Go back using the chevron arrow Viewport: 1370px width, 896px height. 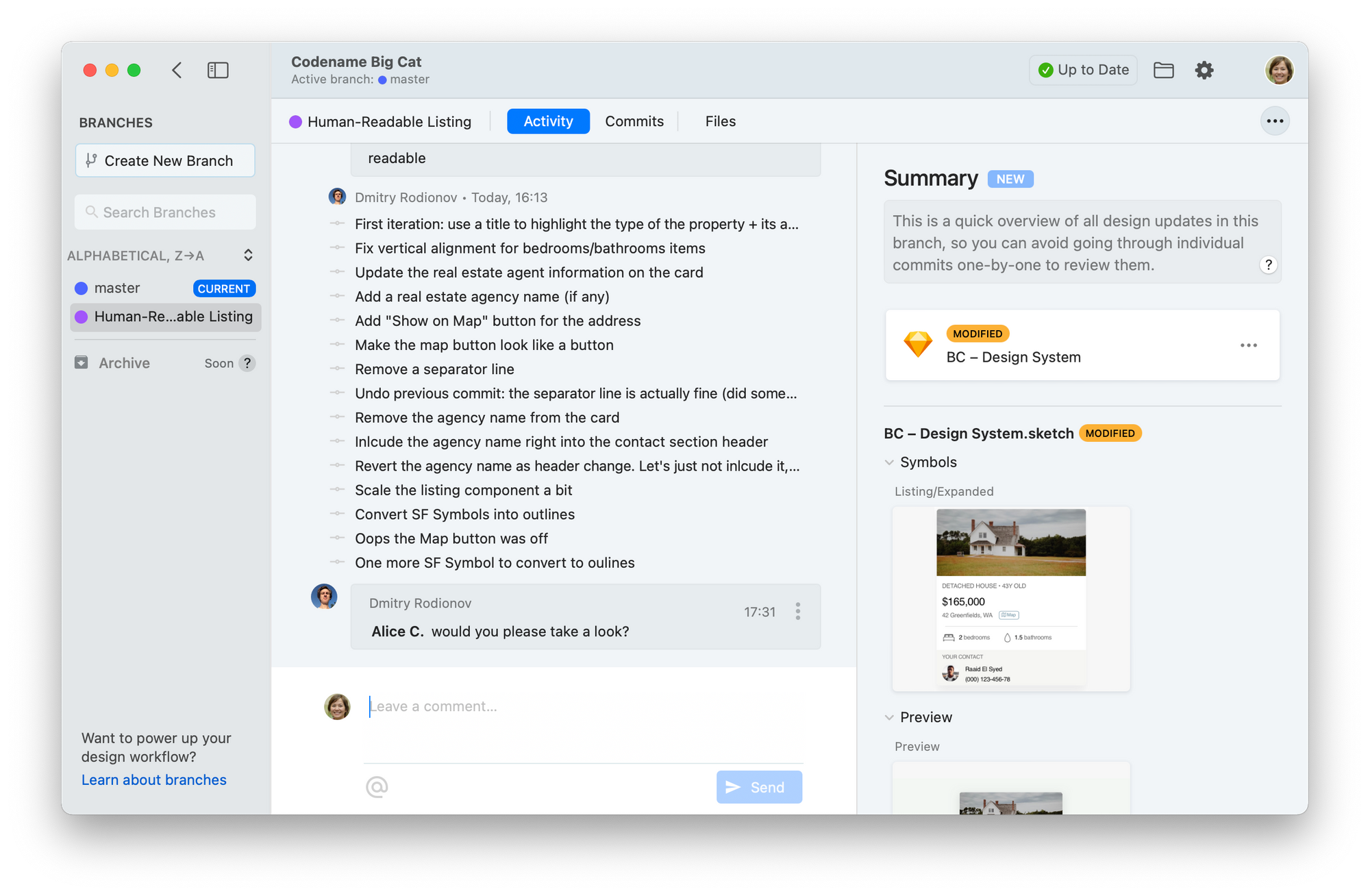tap(177, 70)
